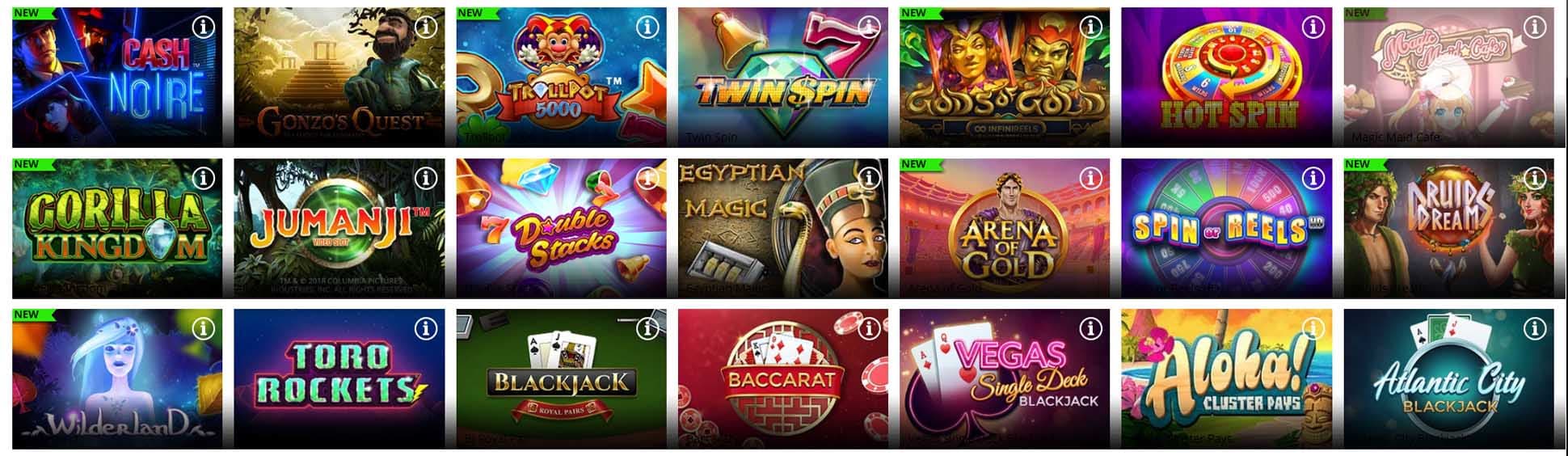Show info for Baccarat game
This screenshot has height=456, width=1568.
point(869,328)
